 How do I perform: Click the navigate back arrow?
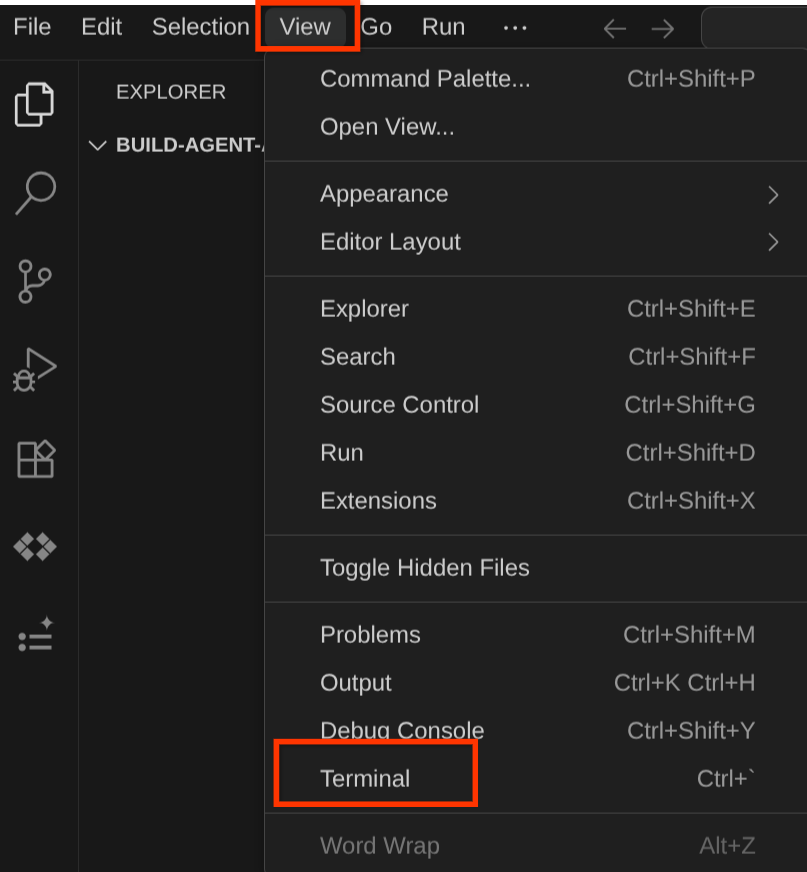(x=614, y=29)
